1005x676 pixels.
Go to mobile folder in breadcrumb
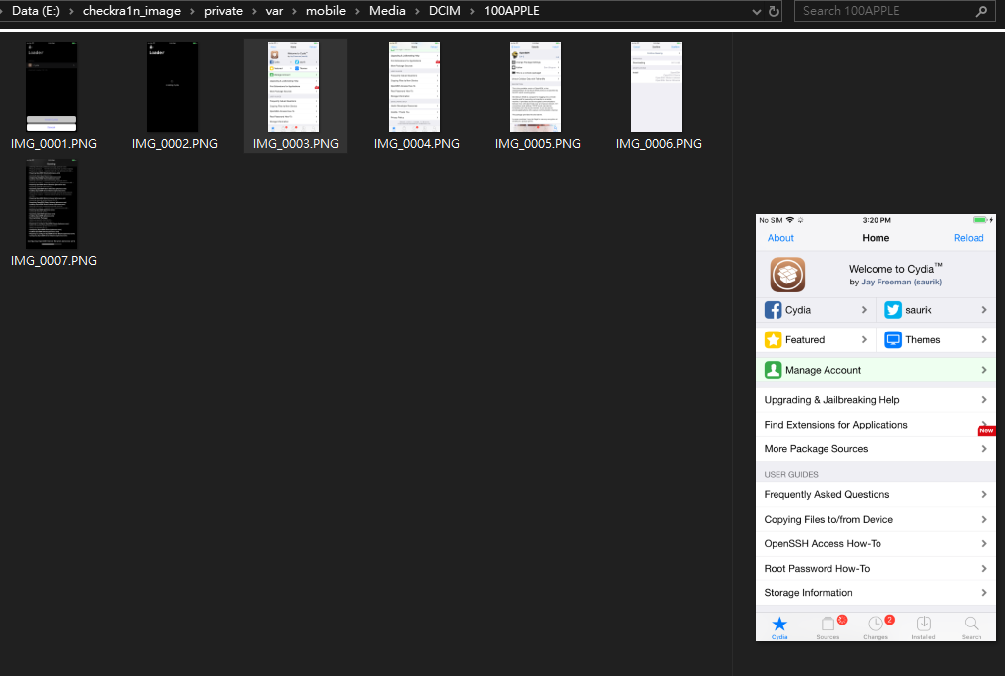pos(326,11)
